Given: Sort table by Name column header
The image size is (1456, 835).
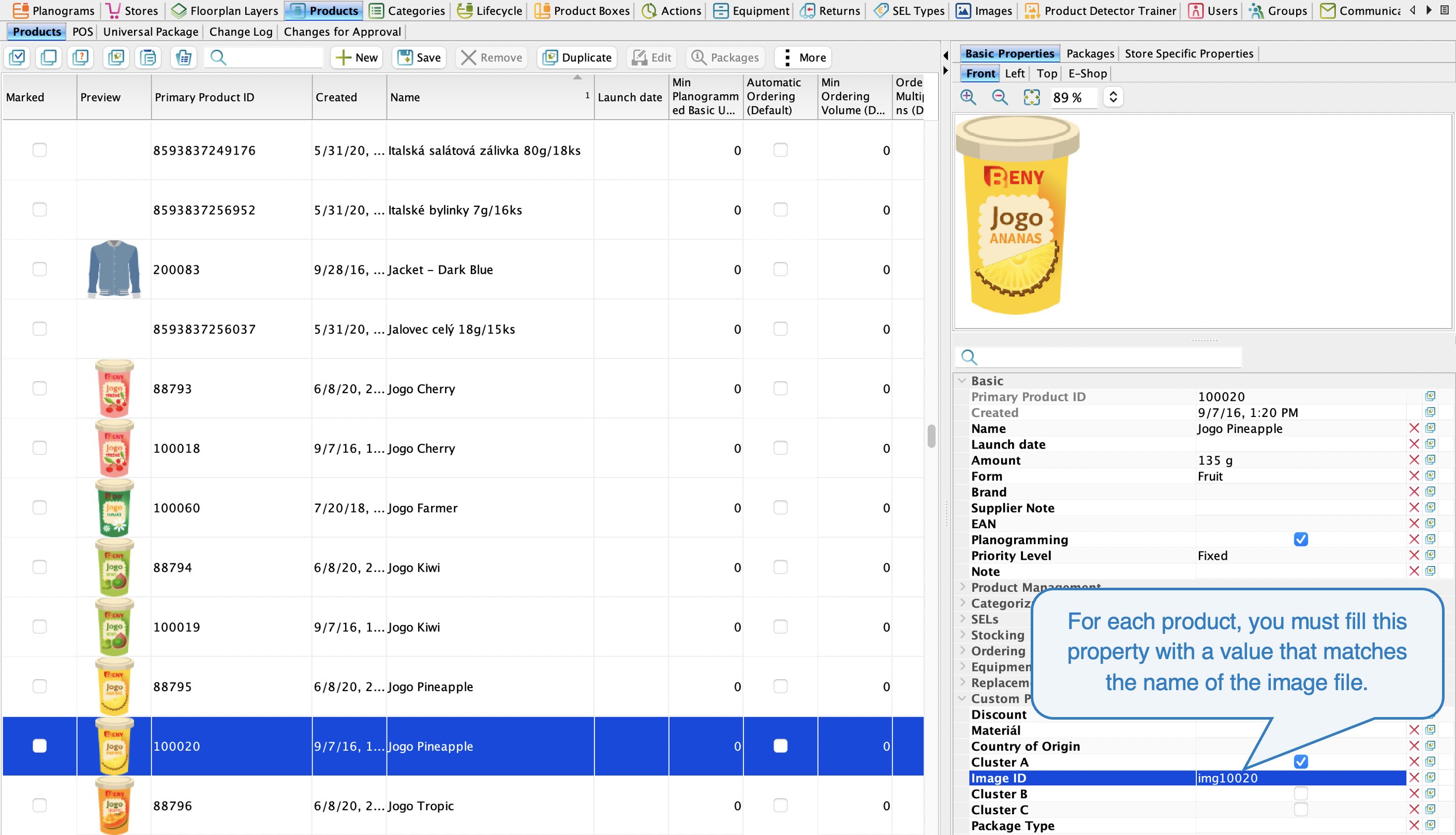Looking at the screenshot, I should point(491,97).
